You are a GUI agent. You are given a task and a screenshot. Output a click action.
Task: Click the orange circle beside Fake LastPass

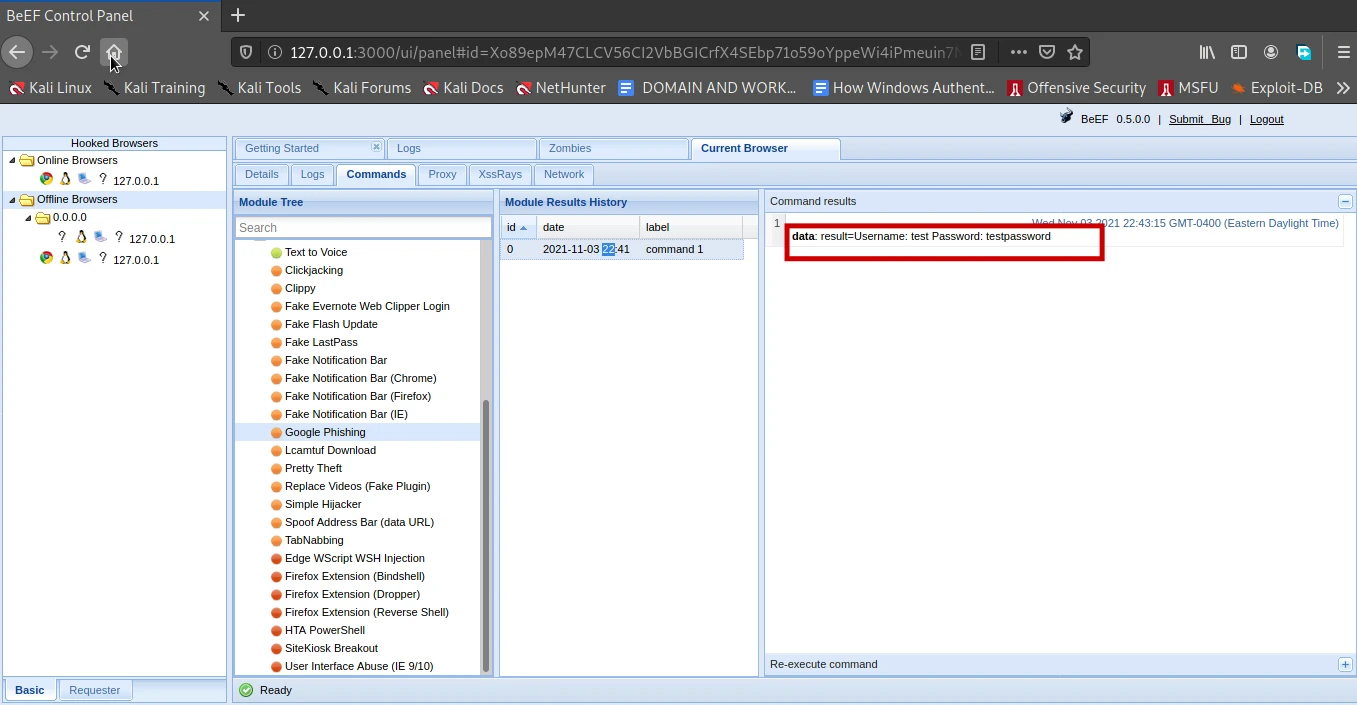tap(275, 342)
